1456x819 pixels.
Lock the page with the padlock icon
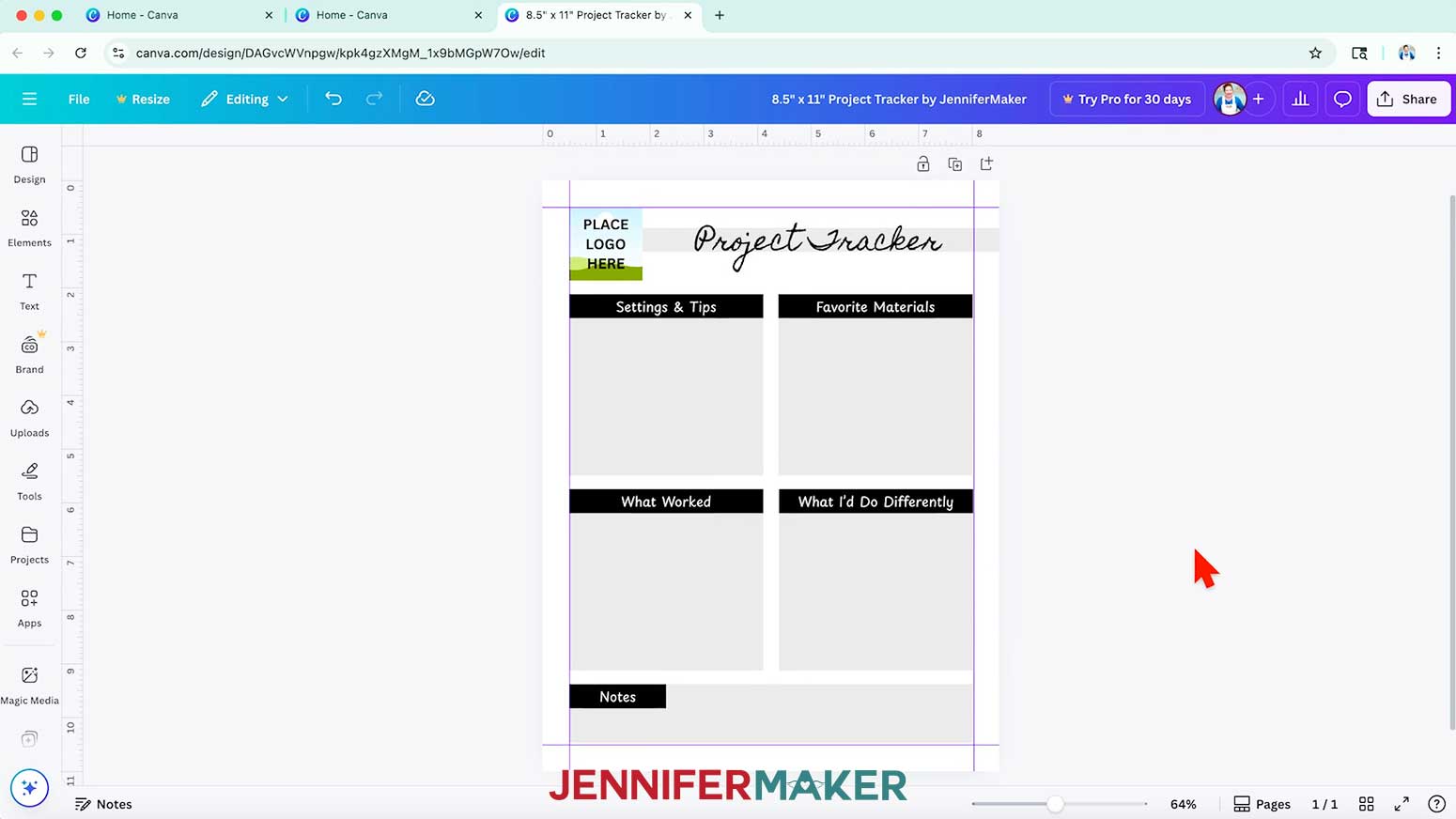pos(923,164)
